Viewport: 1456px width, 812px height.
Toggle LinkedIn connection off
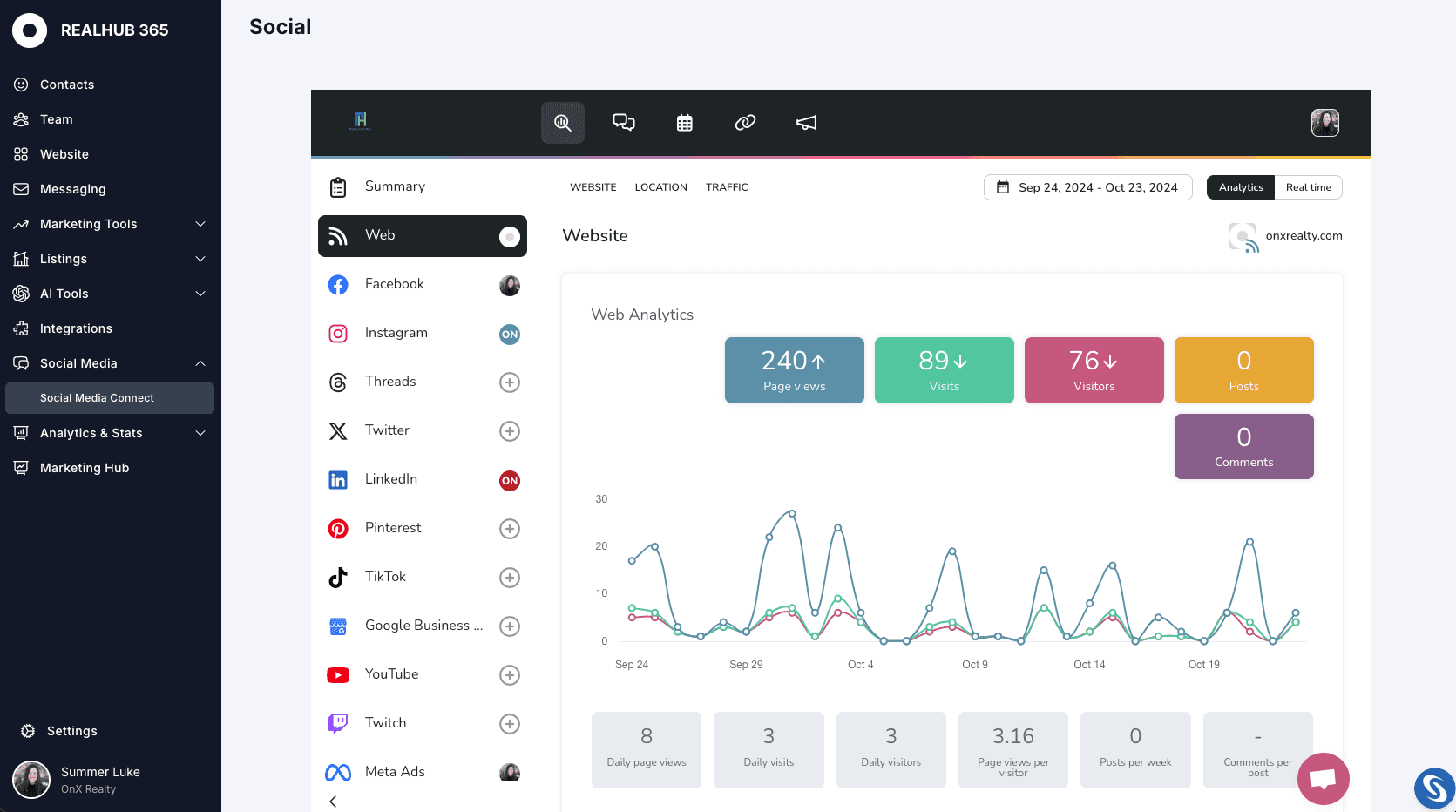pyautogui.click(x=509, y=480)
